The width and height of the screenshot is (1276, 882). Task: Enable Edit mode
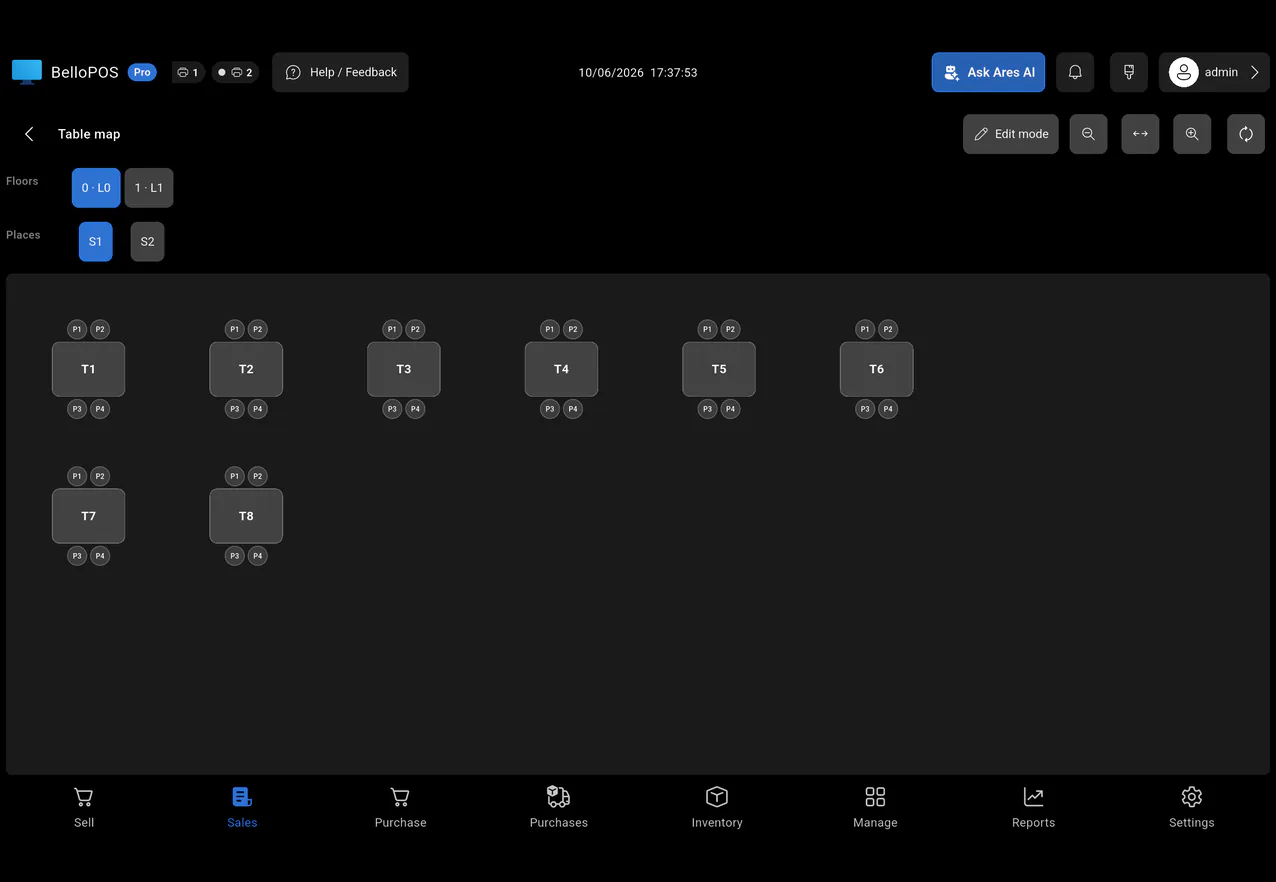[1011, 134]
